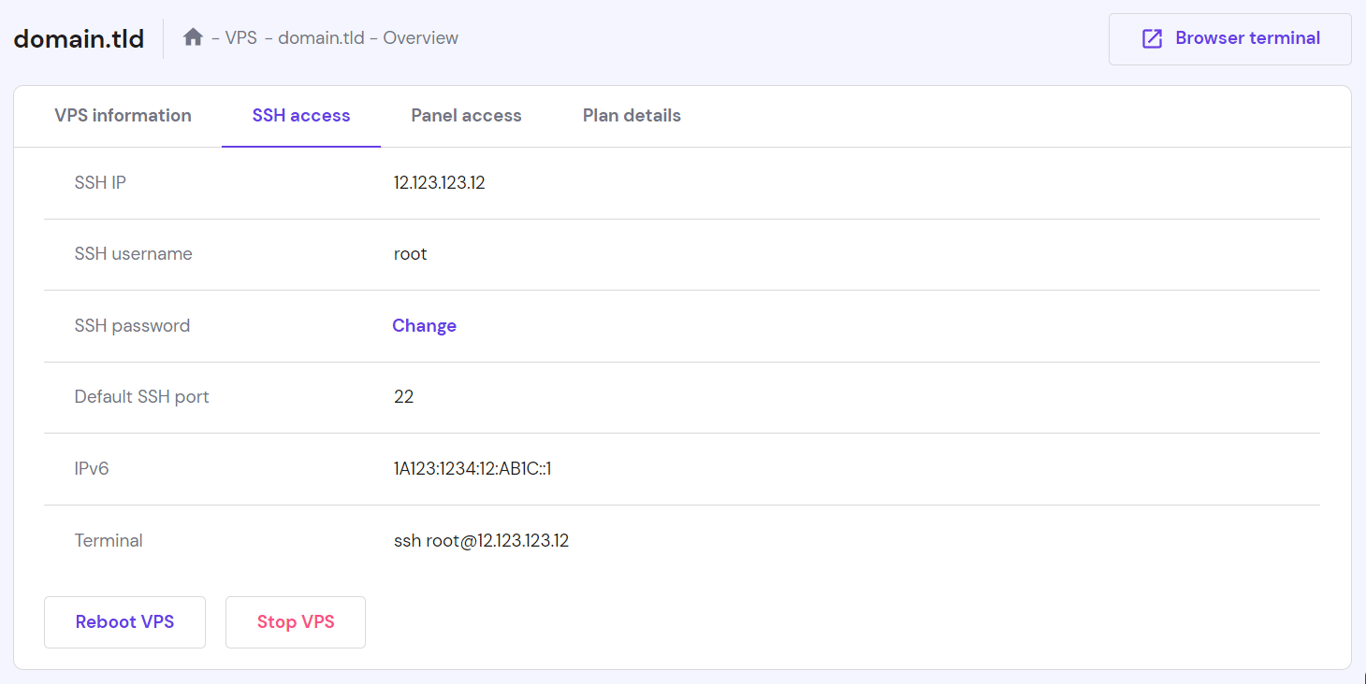Click the SSH password row label
The height and width of the screenshot is (684, 1366).
(x=132, y=325)
